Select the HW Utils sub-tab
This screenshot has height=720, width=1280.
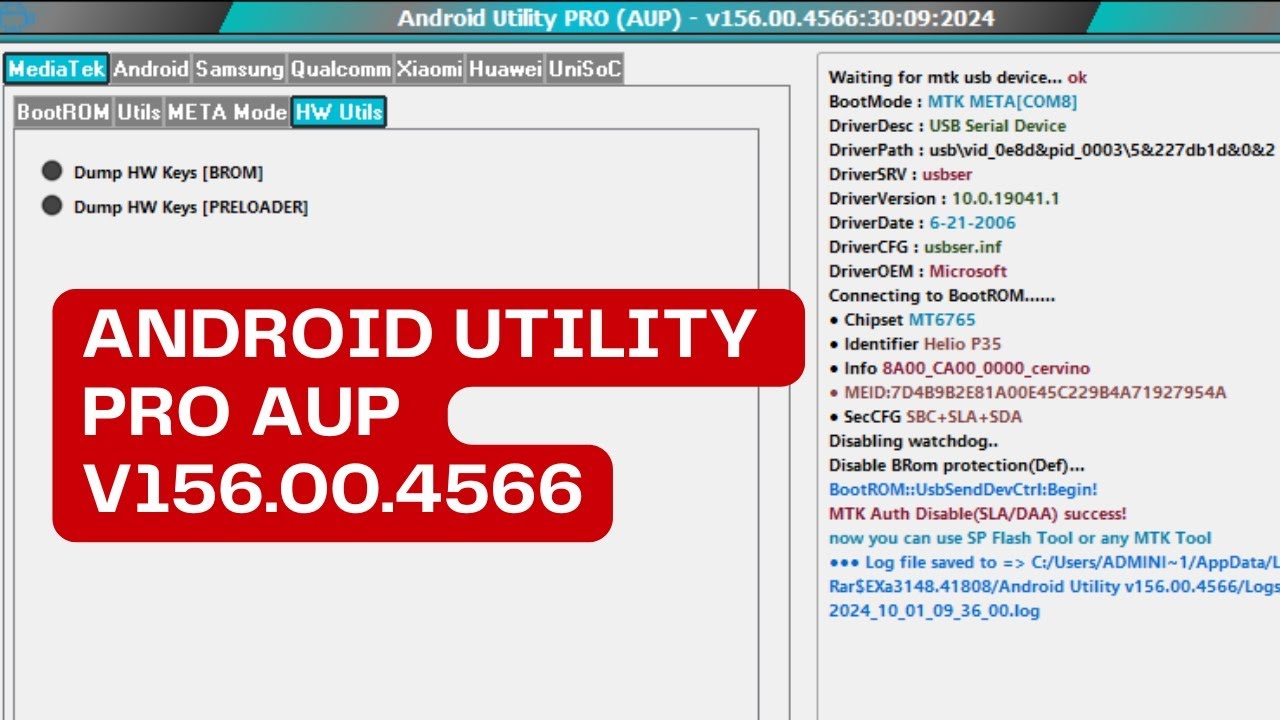[x=339, y=112]
